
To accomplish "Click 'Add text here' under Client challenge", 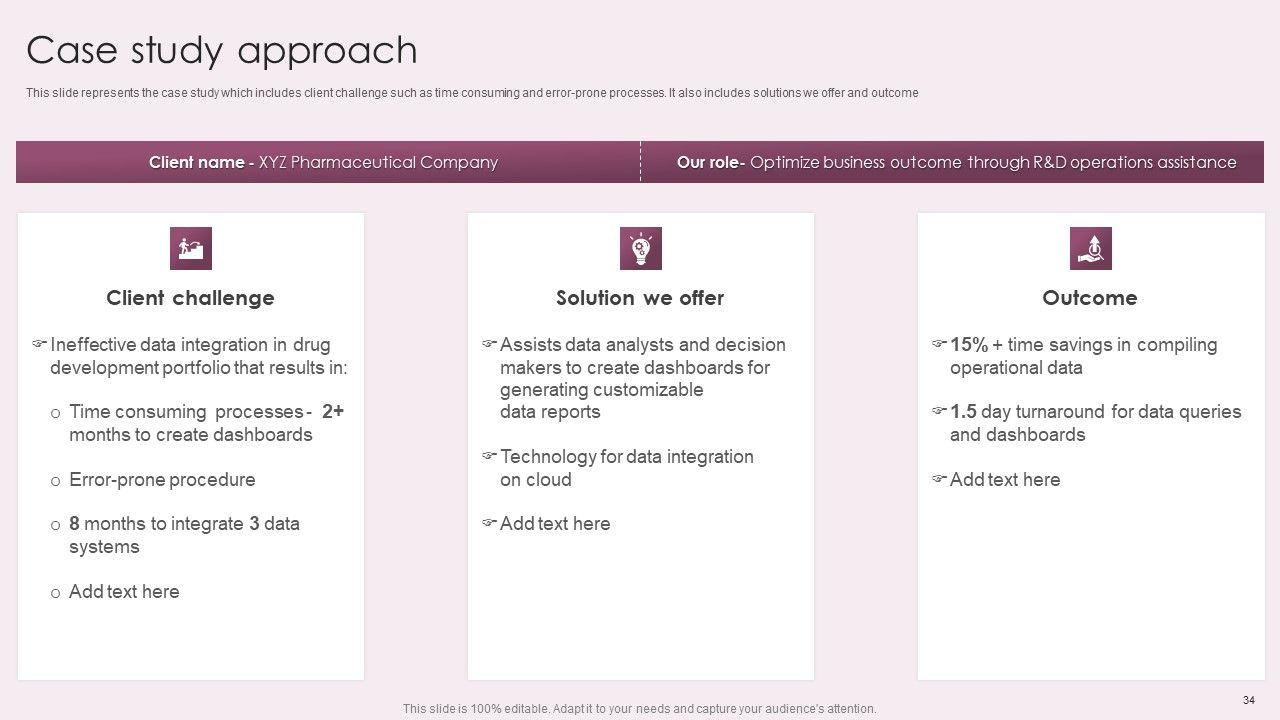I will coord(124,592).
